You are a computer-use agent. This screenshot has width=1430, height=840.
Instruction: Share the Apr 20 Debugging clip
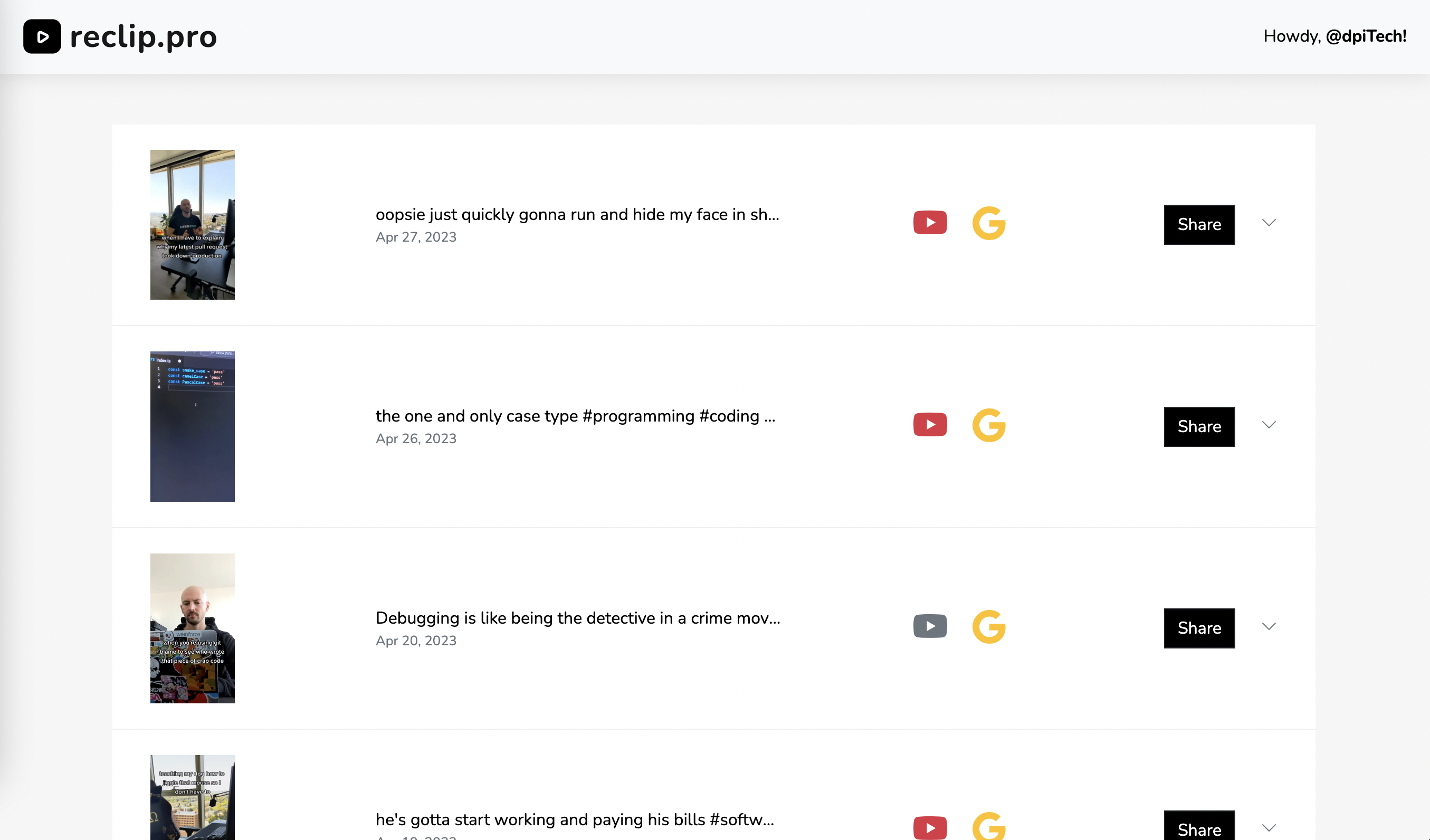coord(1199,628)
